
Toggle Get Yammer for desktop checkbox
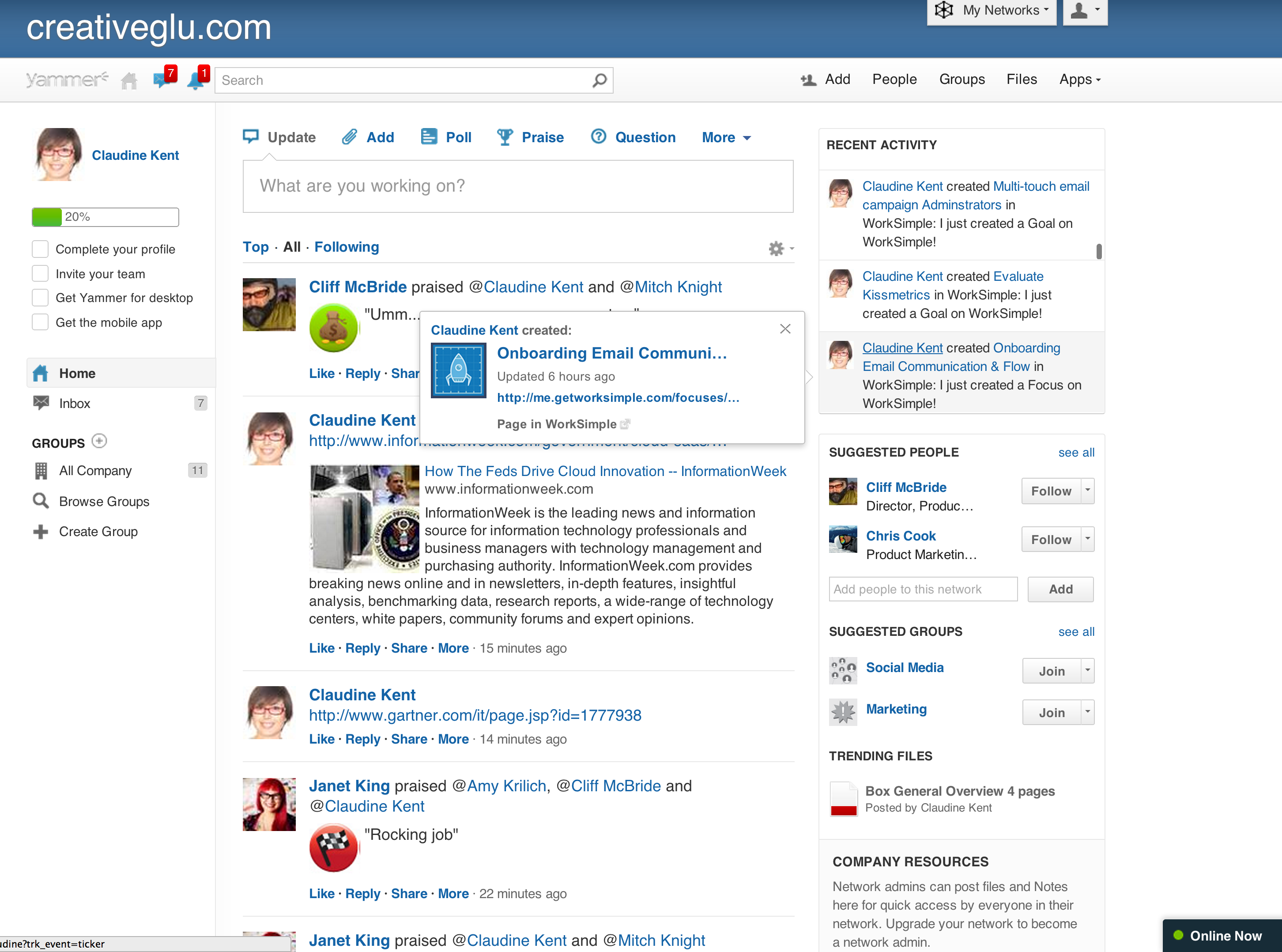38,298
